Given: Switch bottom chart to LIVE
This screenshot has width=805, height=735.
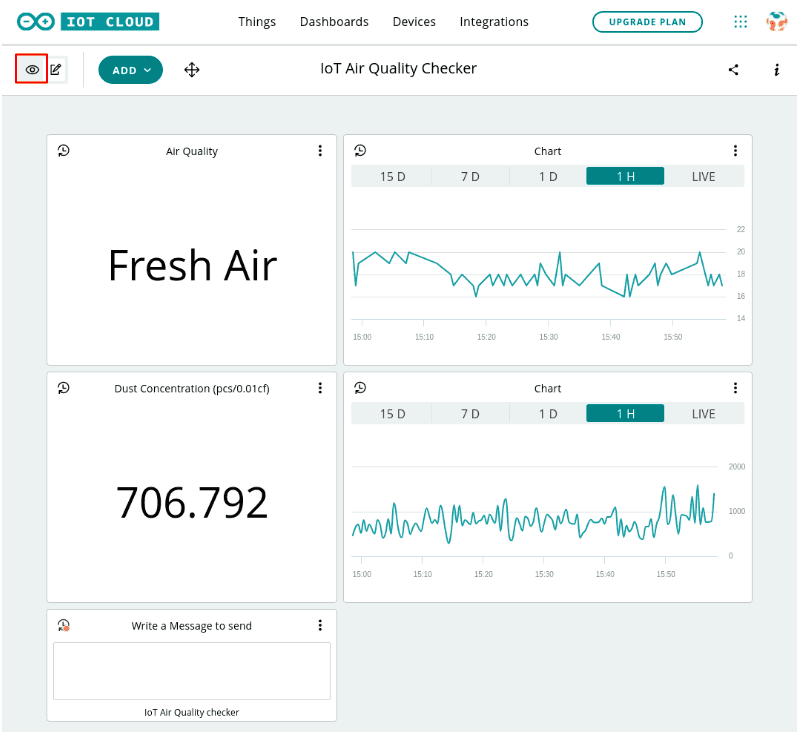Looking at the screenshot, I should coord(704,414).
